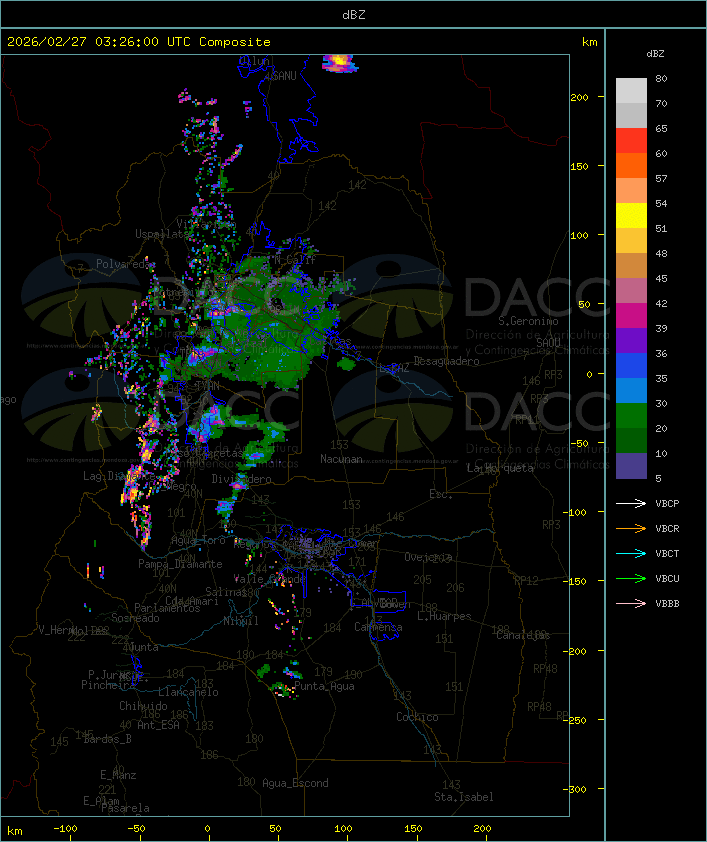Click the Divisadero map label
Screen dimensions: 707x842
241,478
